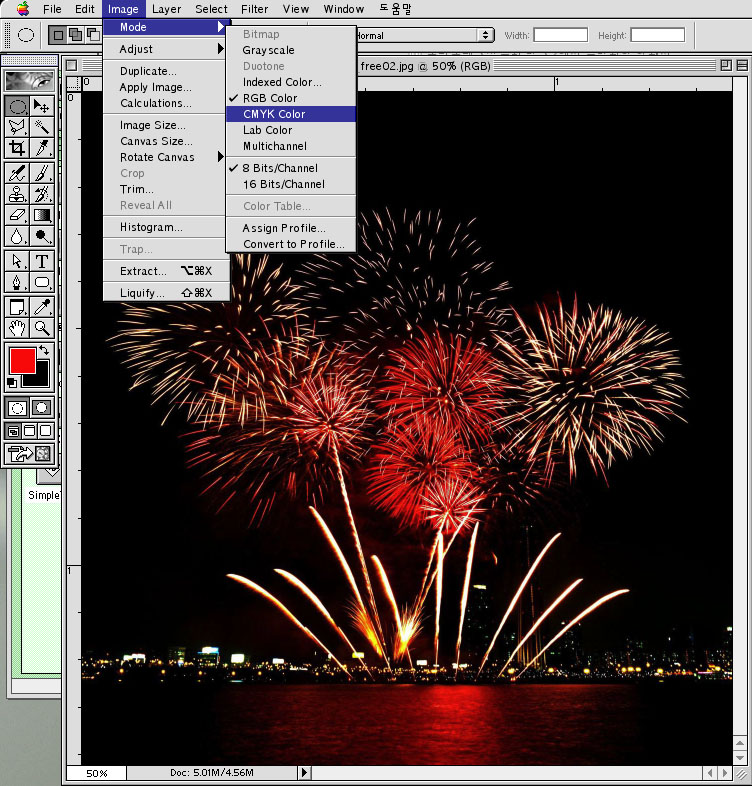Select the Magic Wand tool

(43, 127)
